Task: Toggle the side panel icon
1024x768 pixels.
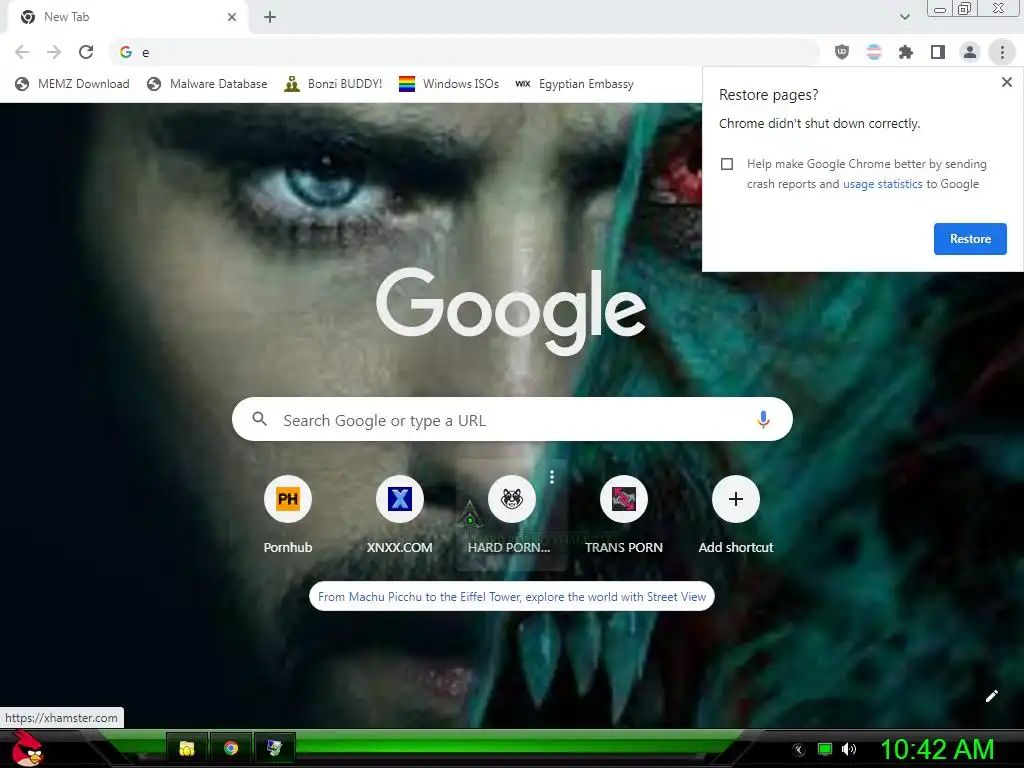Action: (938, 52)
